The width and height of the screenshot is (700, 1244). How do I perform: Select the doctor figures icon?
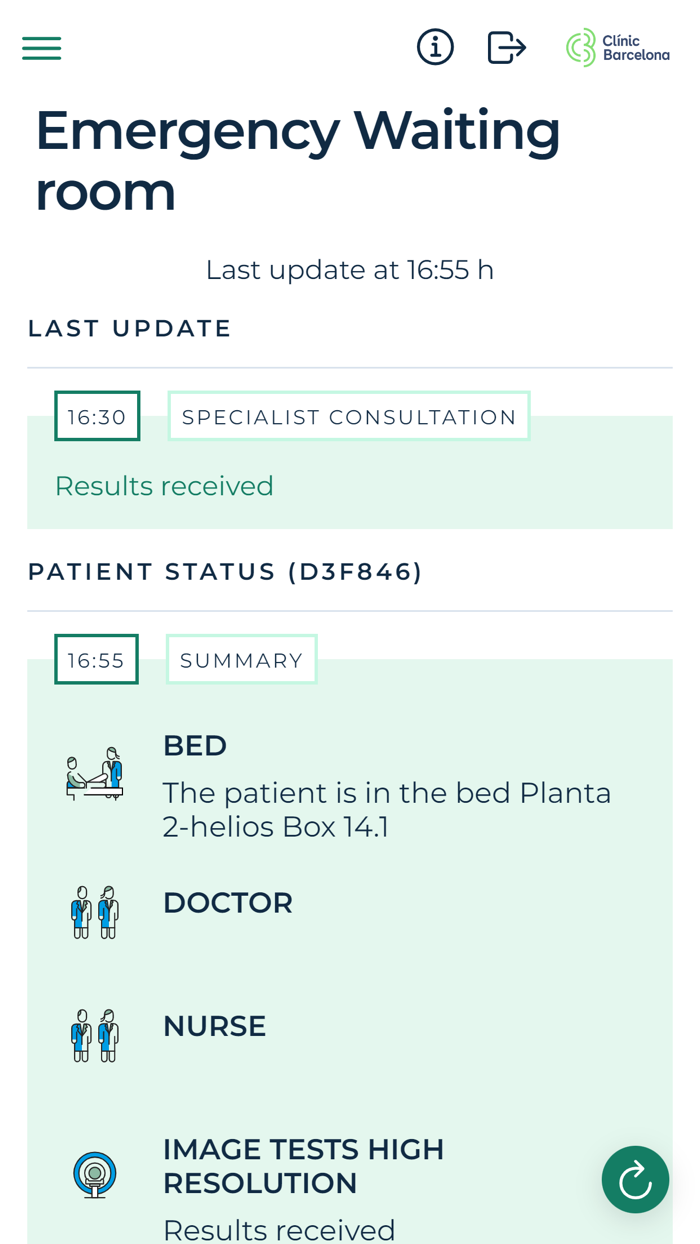pyautogui.click(x=95, y=911)
